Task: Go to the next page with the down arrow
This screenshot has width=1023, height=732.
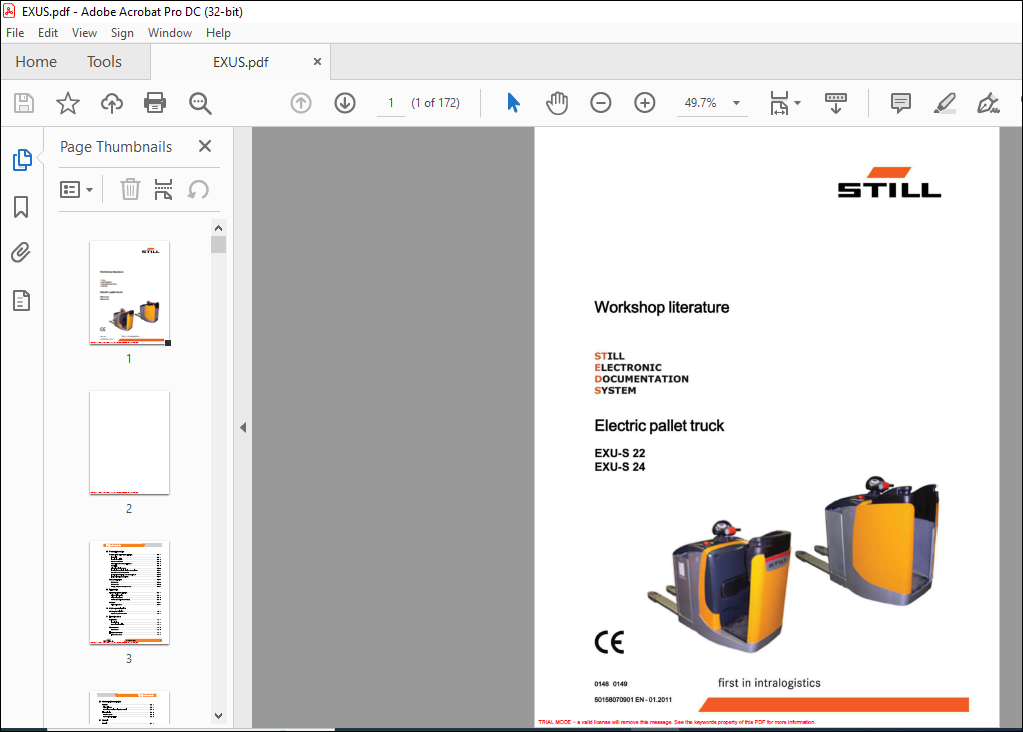Action: point(345,103)
